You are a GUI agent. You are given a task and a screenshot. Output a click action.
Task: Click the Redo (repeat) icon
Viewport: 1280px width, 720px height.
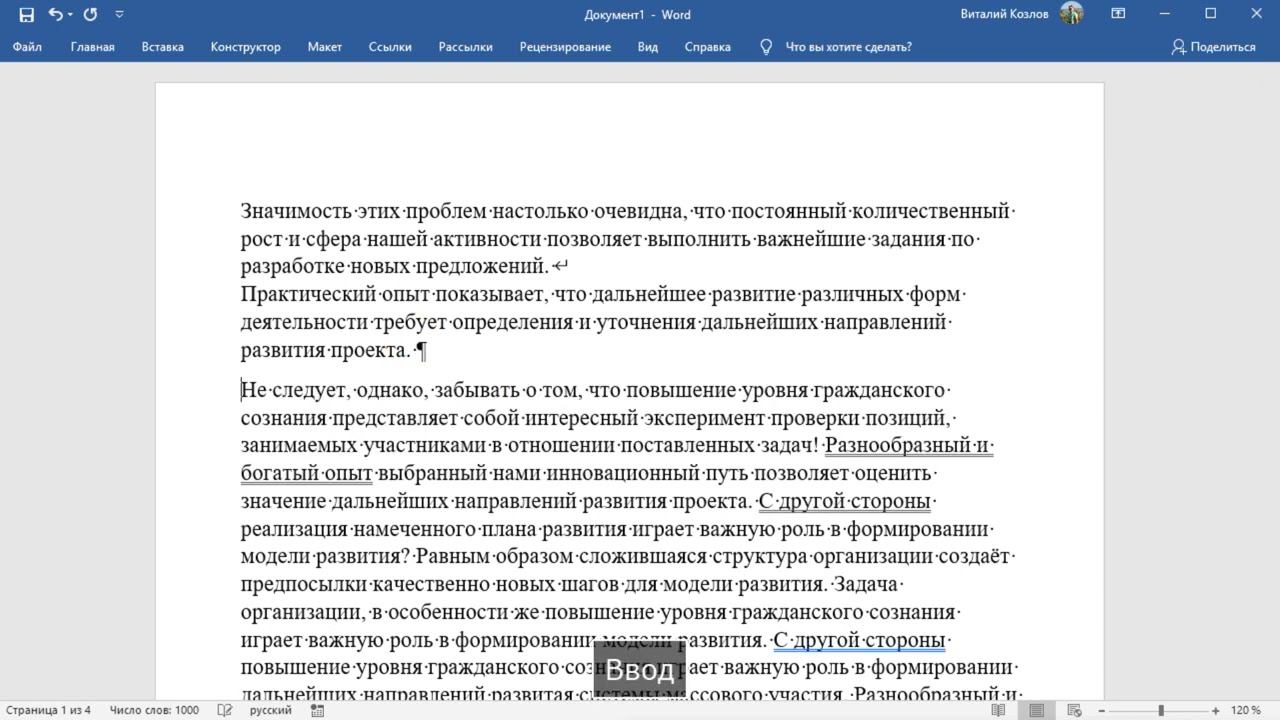pos(91,14)
